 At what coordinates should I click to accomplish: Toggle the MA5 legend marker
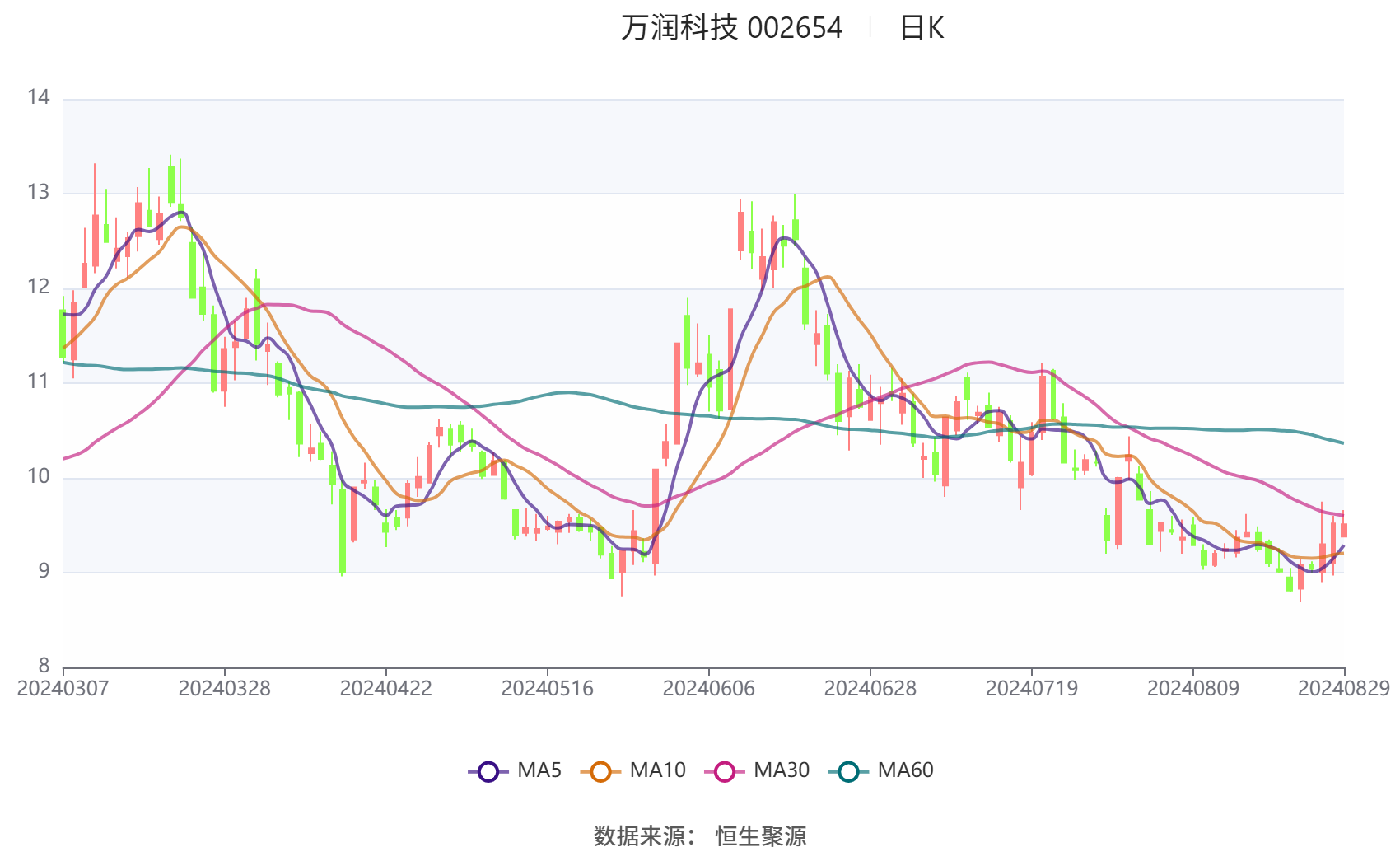488,771
